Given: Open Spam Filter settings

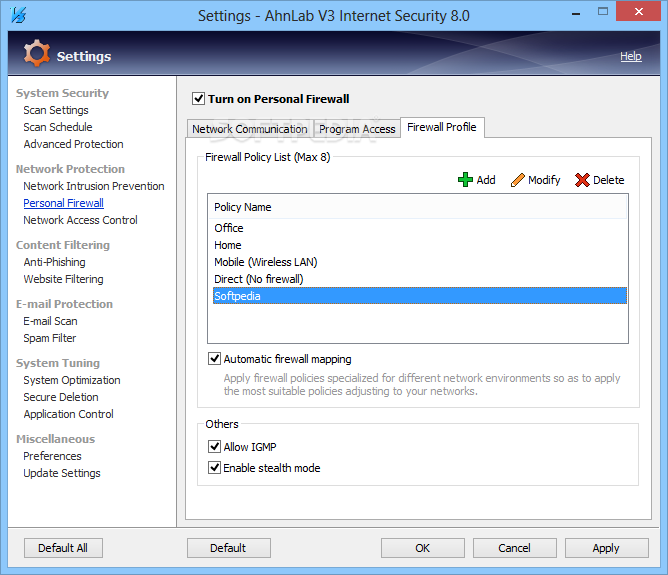Looking at the screenshot, I should [50, 338].
